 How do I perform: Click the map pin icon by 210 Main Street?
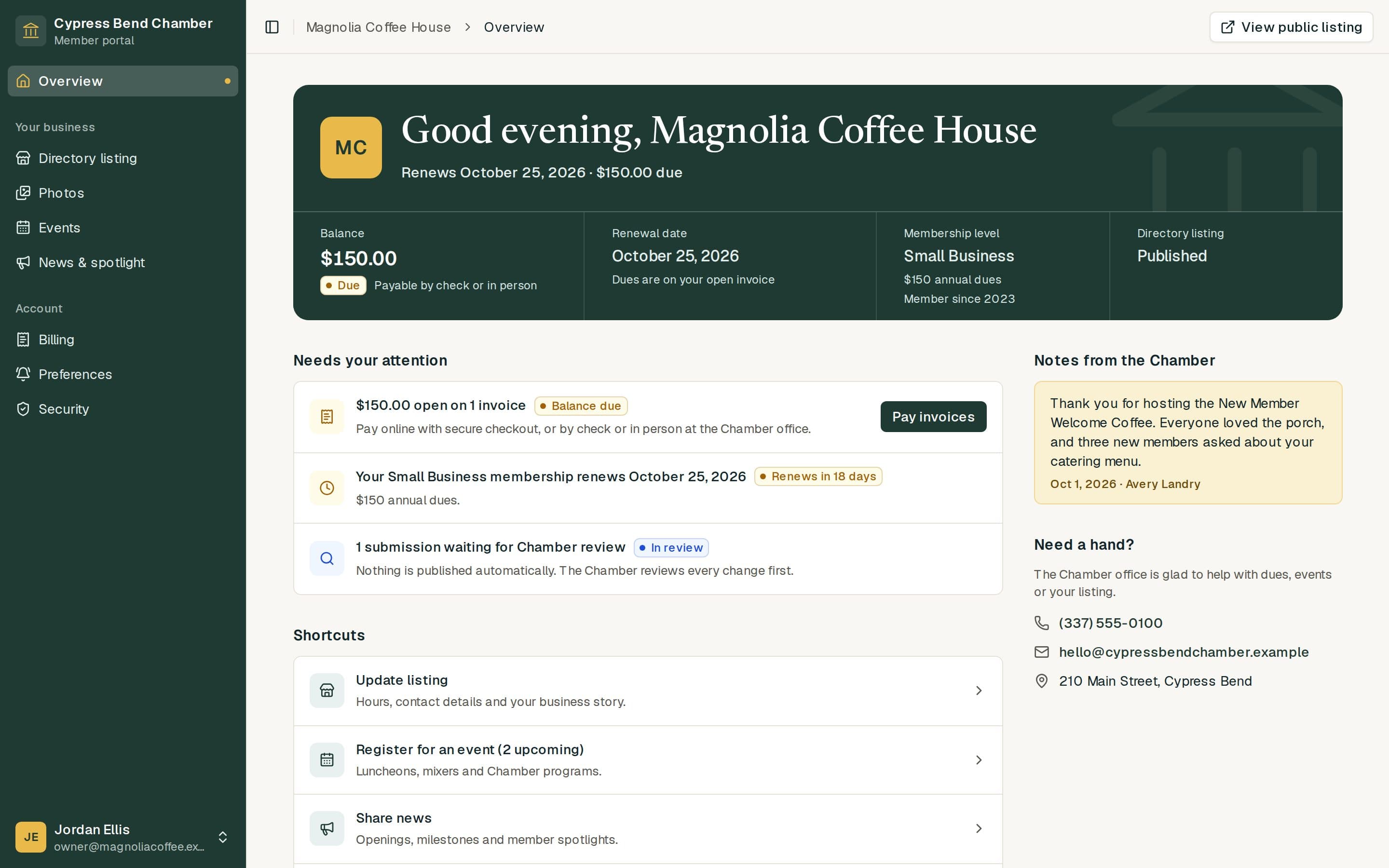click(1041, 681)
